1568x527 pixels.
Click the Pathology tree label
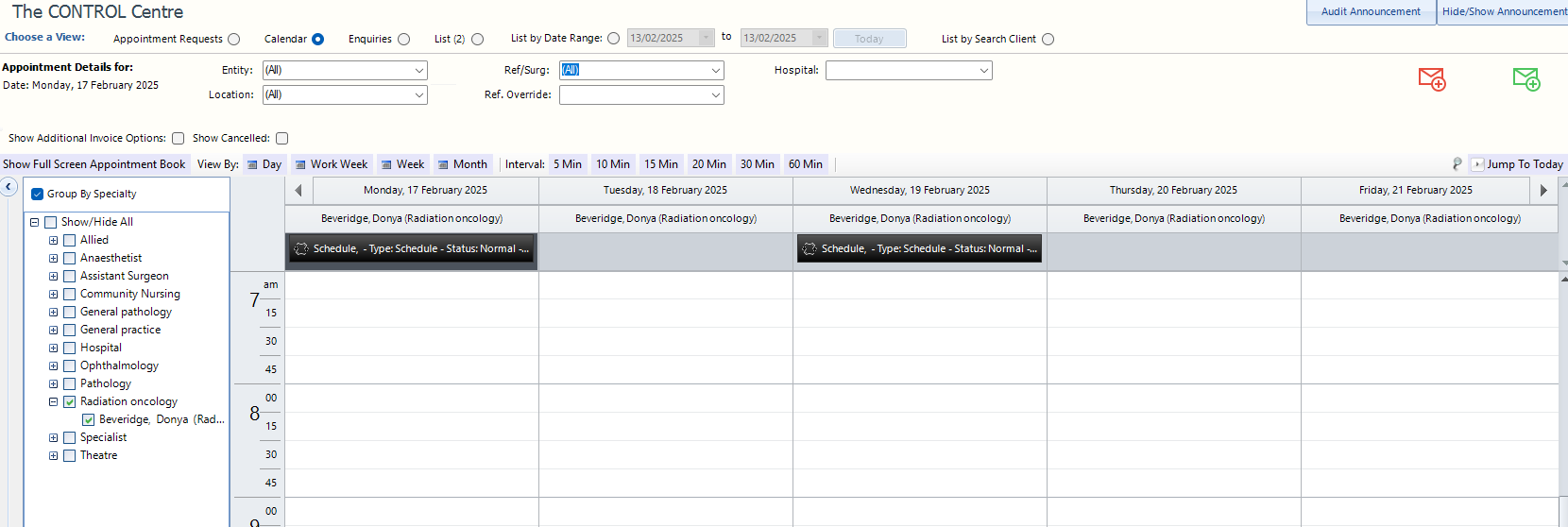click(106, 384)
